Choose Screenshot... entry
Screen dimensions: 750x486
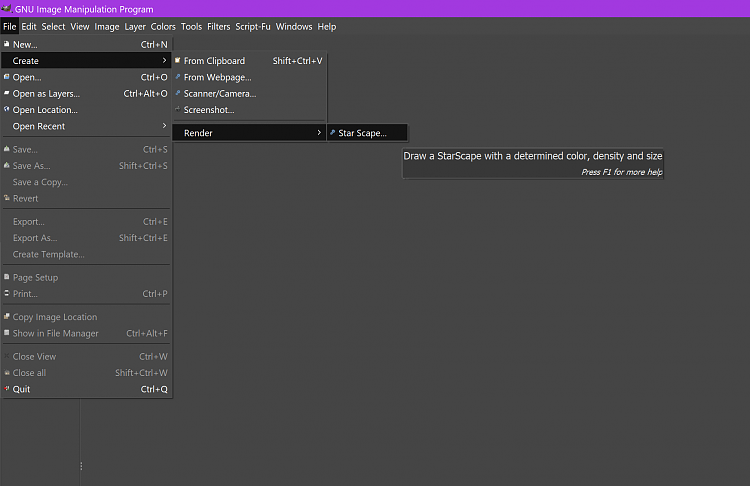(x=249, y=110)
